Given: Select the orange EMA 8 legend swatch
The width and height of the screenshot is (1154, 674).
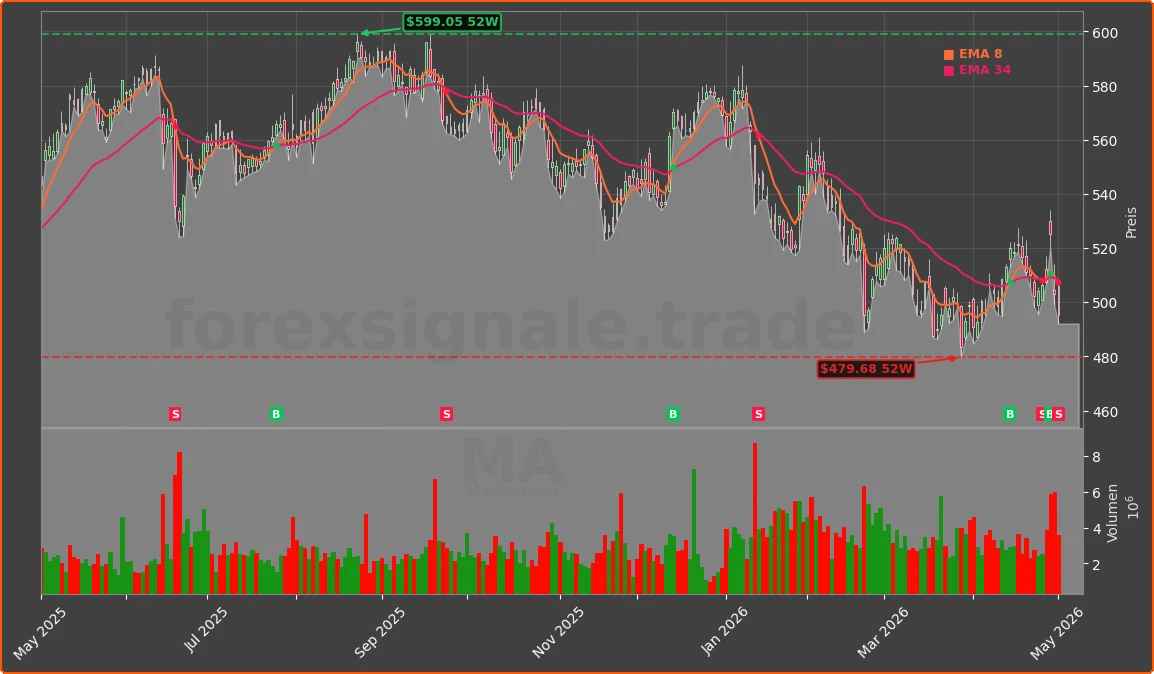Looking at the screenshot, I should (x=949, y=54).
